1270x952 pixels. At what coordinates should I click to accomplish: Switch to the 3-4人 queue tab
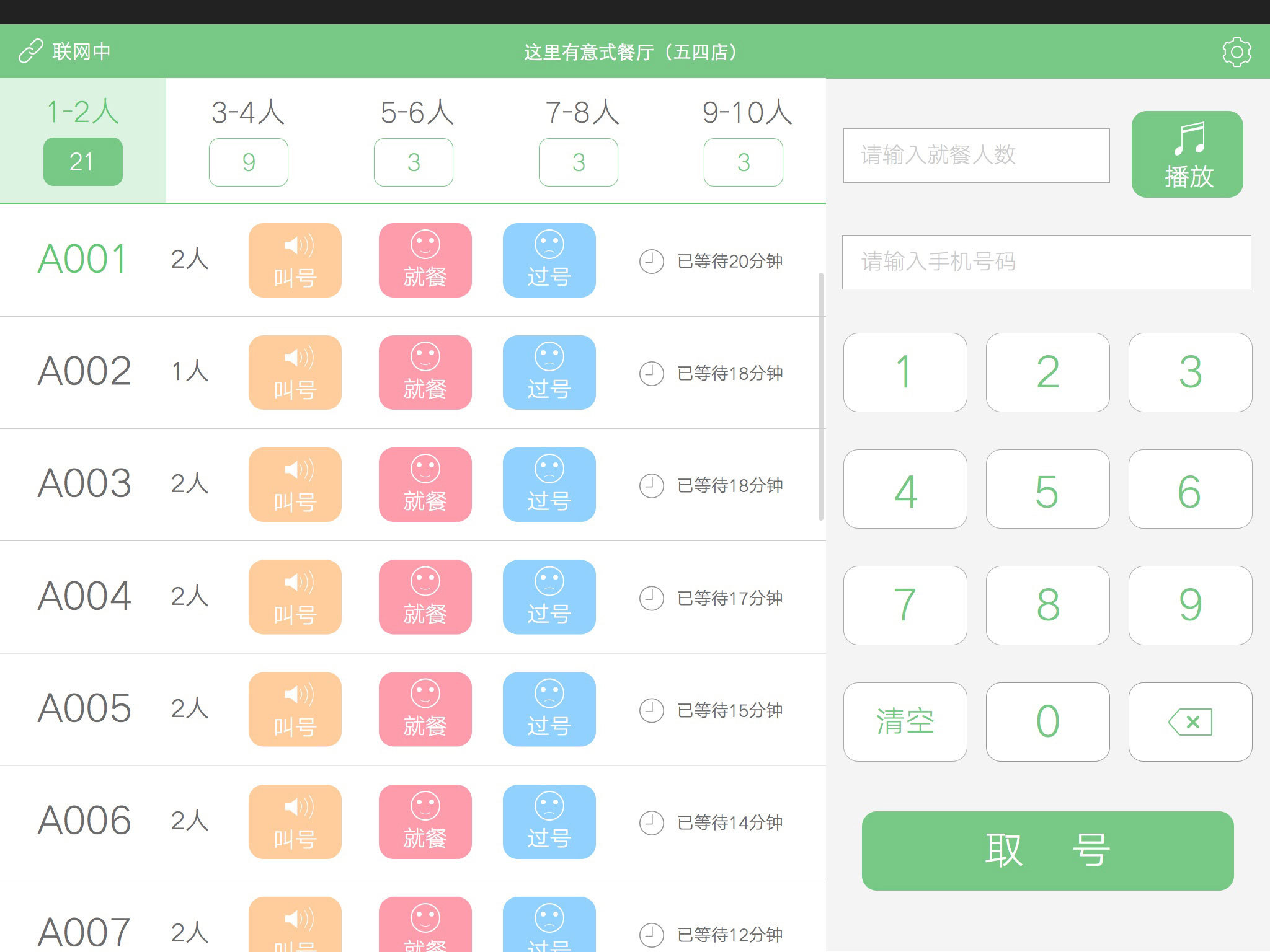pyautogui.click(x=248, y=141)
